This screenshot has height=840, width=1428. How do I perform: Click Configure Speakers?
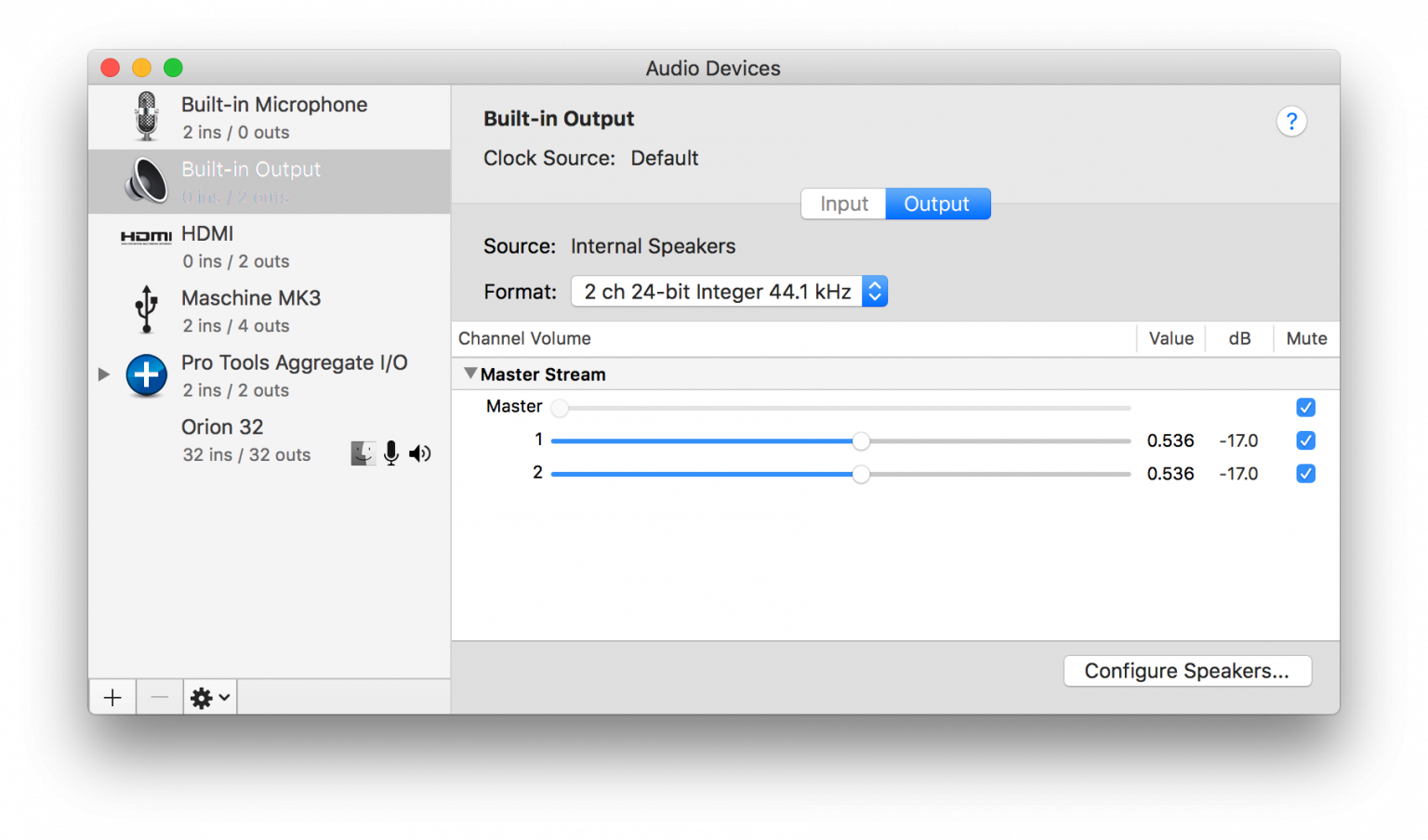[x=1187, y=670]
